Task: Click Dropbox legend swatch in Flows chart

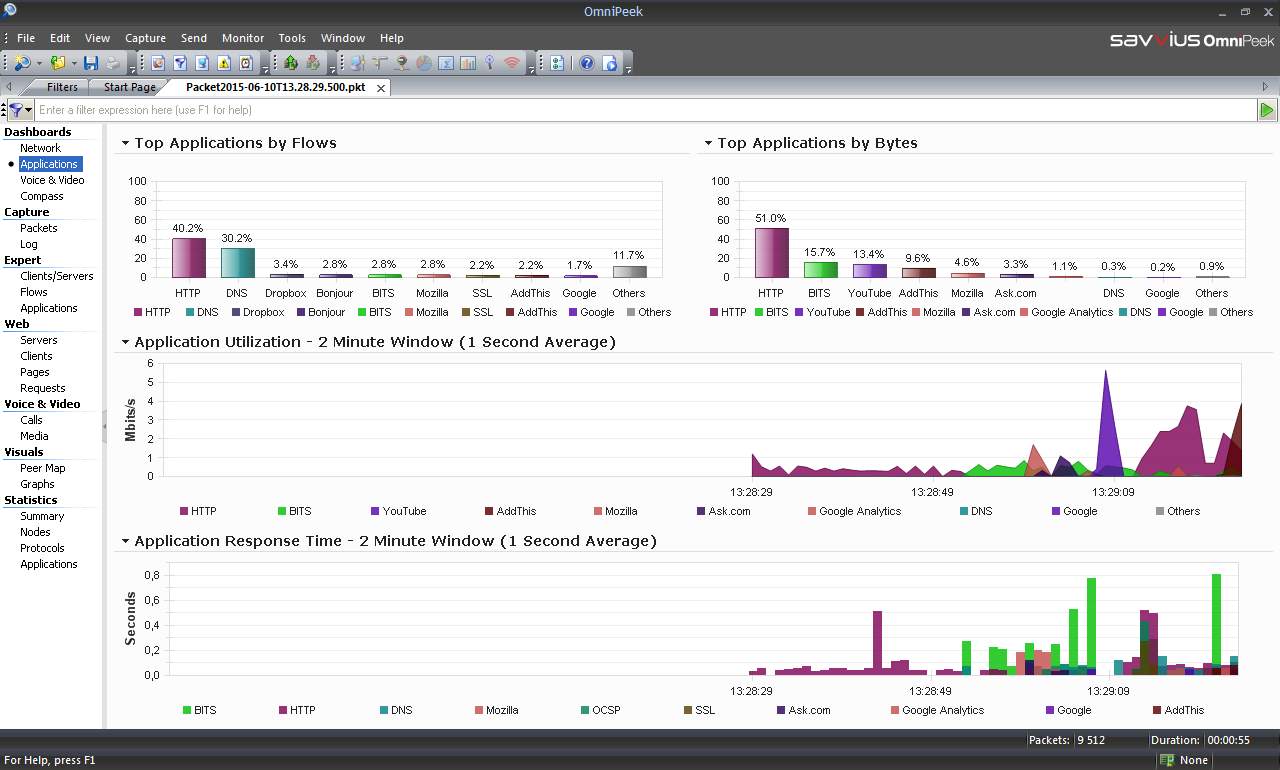Action: [235, 312]
